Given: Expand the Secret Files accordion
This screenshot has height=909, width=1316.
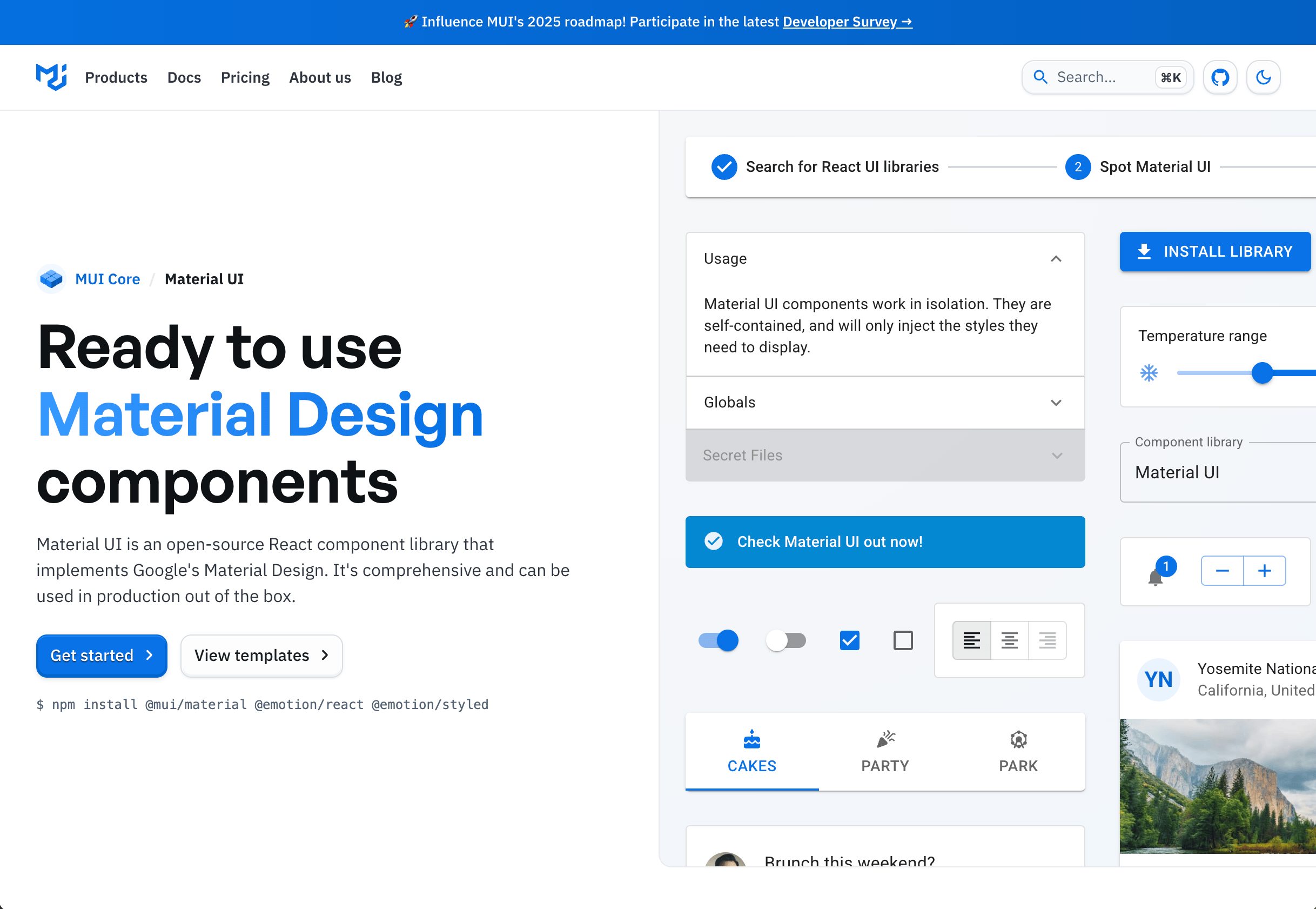Looking at the screenshot, I should (885, 455).
